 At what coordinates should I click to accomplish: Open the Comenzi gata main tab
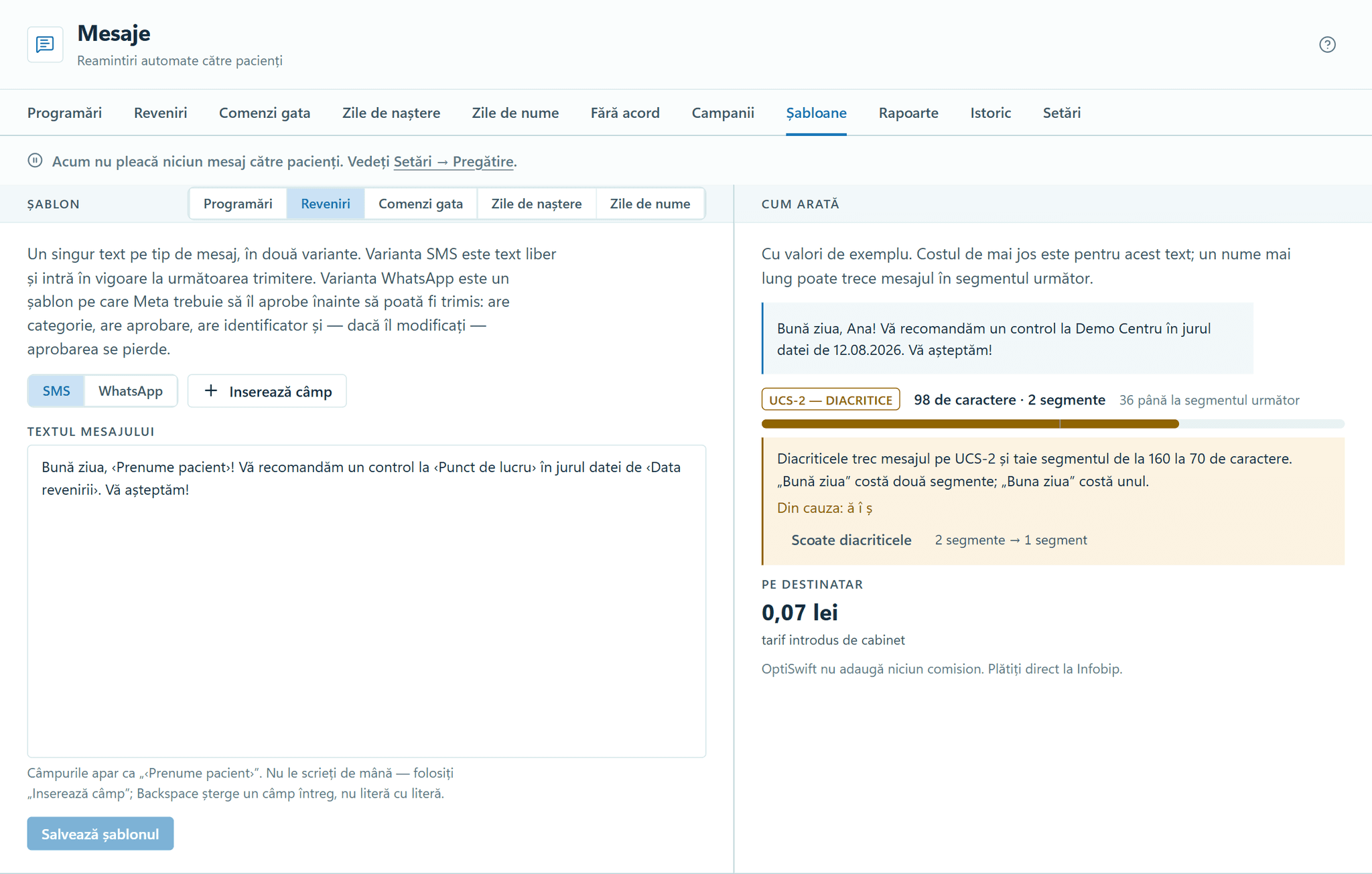click(x=265, y=113)
